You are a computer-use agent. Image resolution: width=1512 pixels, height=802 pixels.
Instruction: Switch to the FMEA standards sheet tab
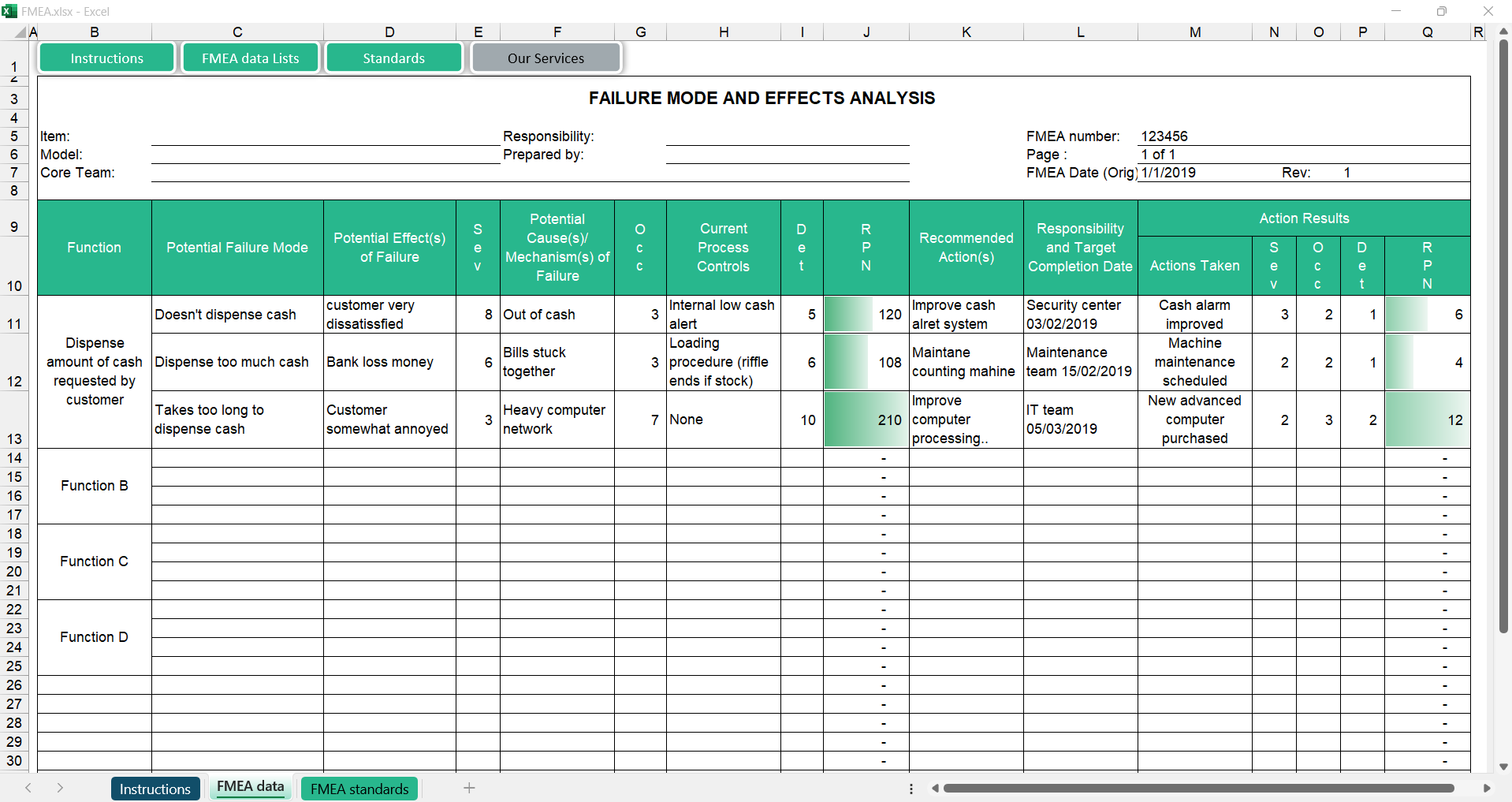coord(359,789)
